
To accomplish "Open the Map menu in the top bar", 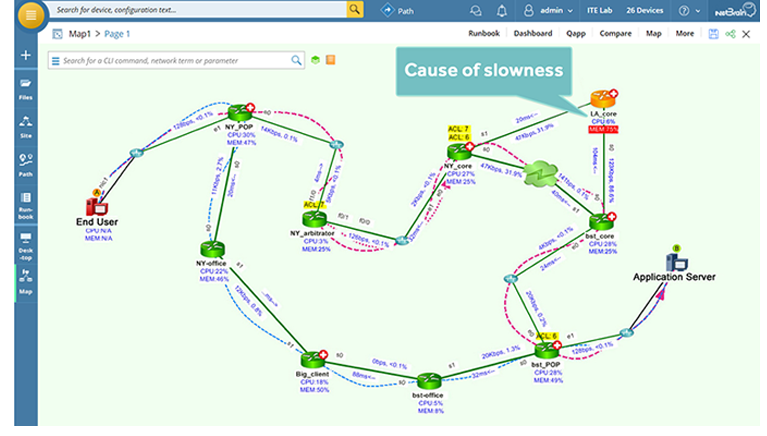I will (654, 33).
